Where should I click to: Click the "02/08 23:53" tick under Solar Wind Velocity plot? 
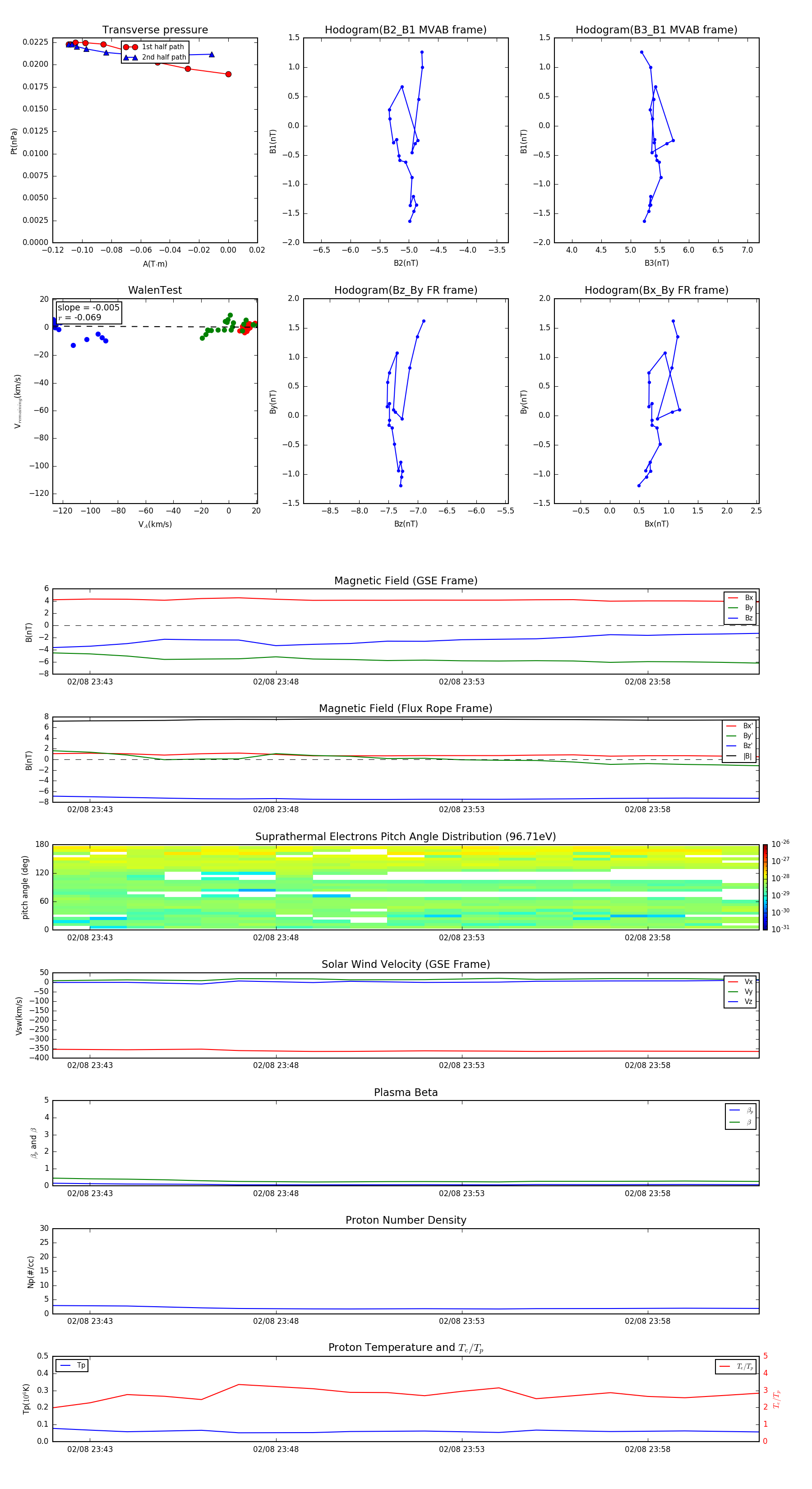(462, 1065)
